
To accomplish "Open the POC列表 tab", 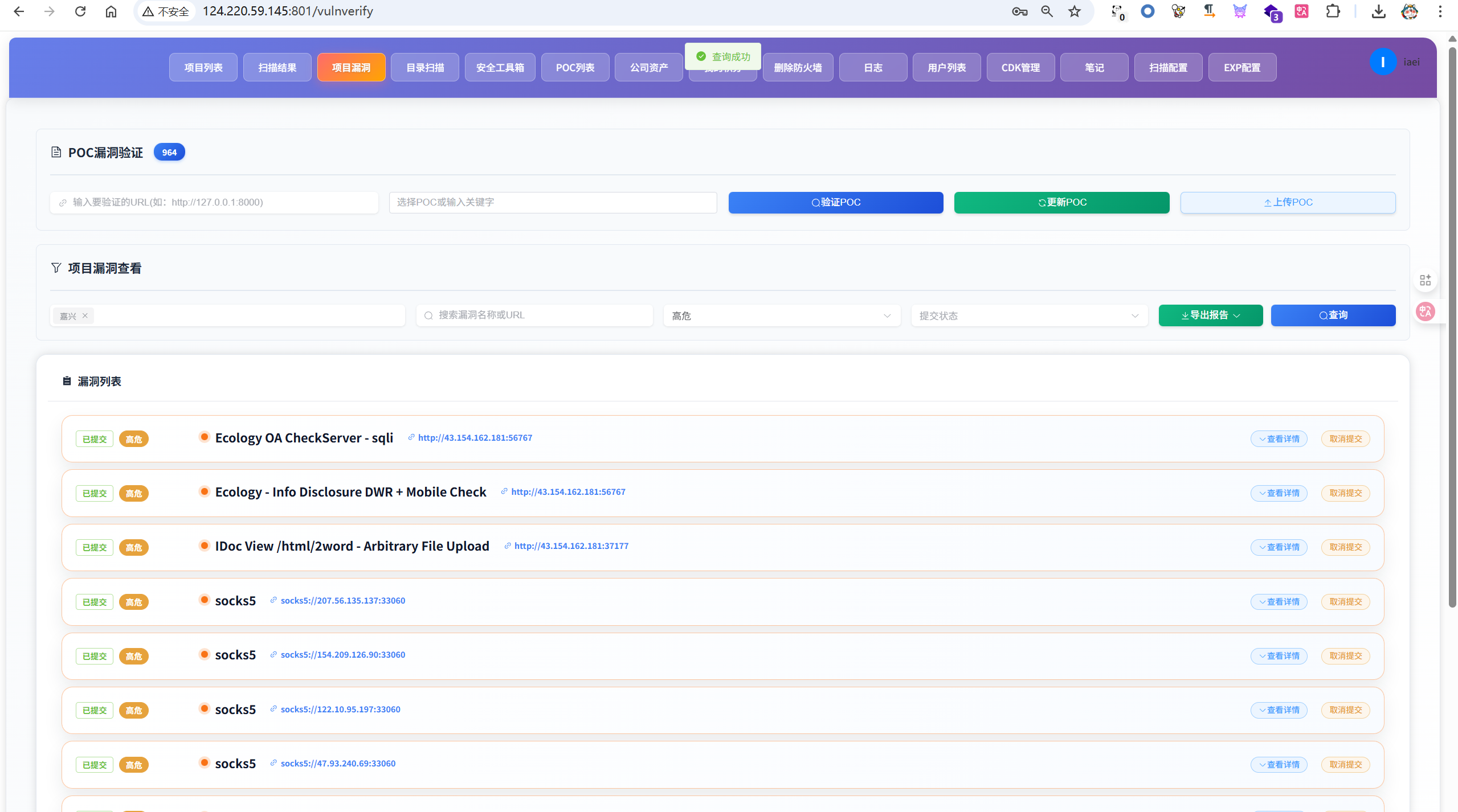I will 575,68.
